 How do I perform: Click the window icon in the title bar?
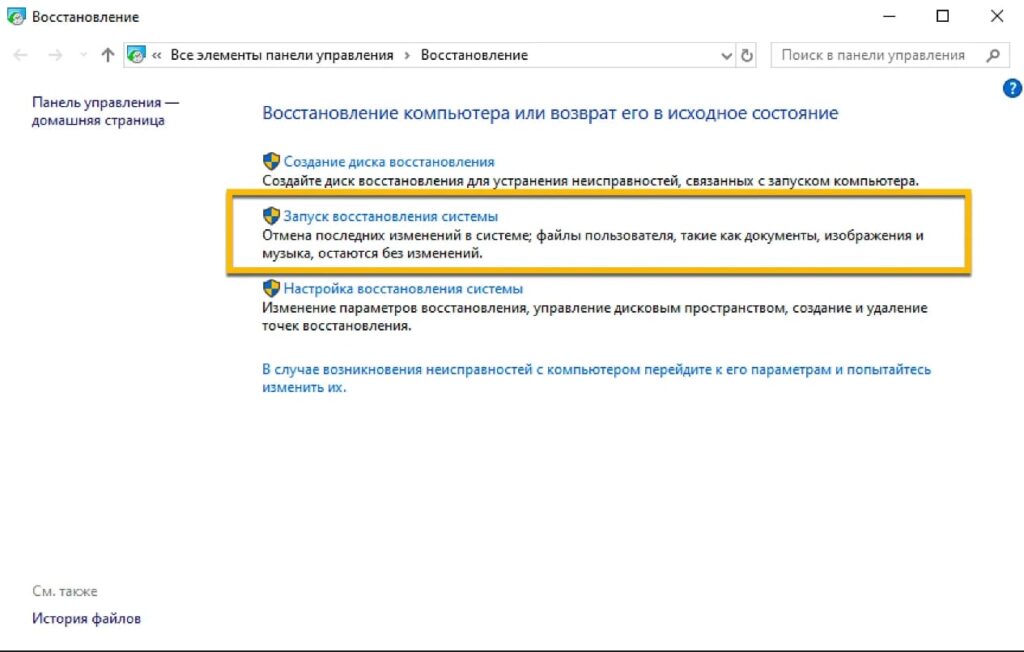click(x=16, y=16)
